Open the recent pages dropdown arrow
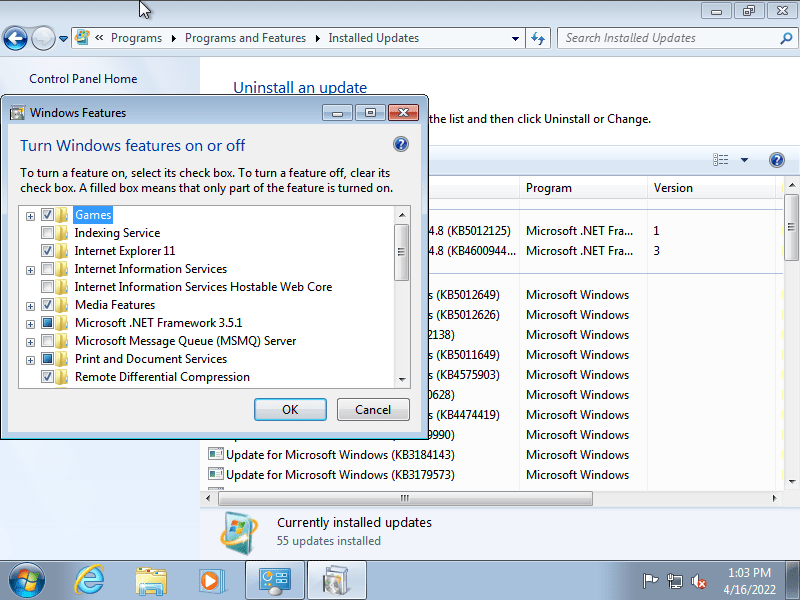Image resolution: width=800 pixels, height=600 pixels. pos(63,39)
